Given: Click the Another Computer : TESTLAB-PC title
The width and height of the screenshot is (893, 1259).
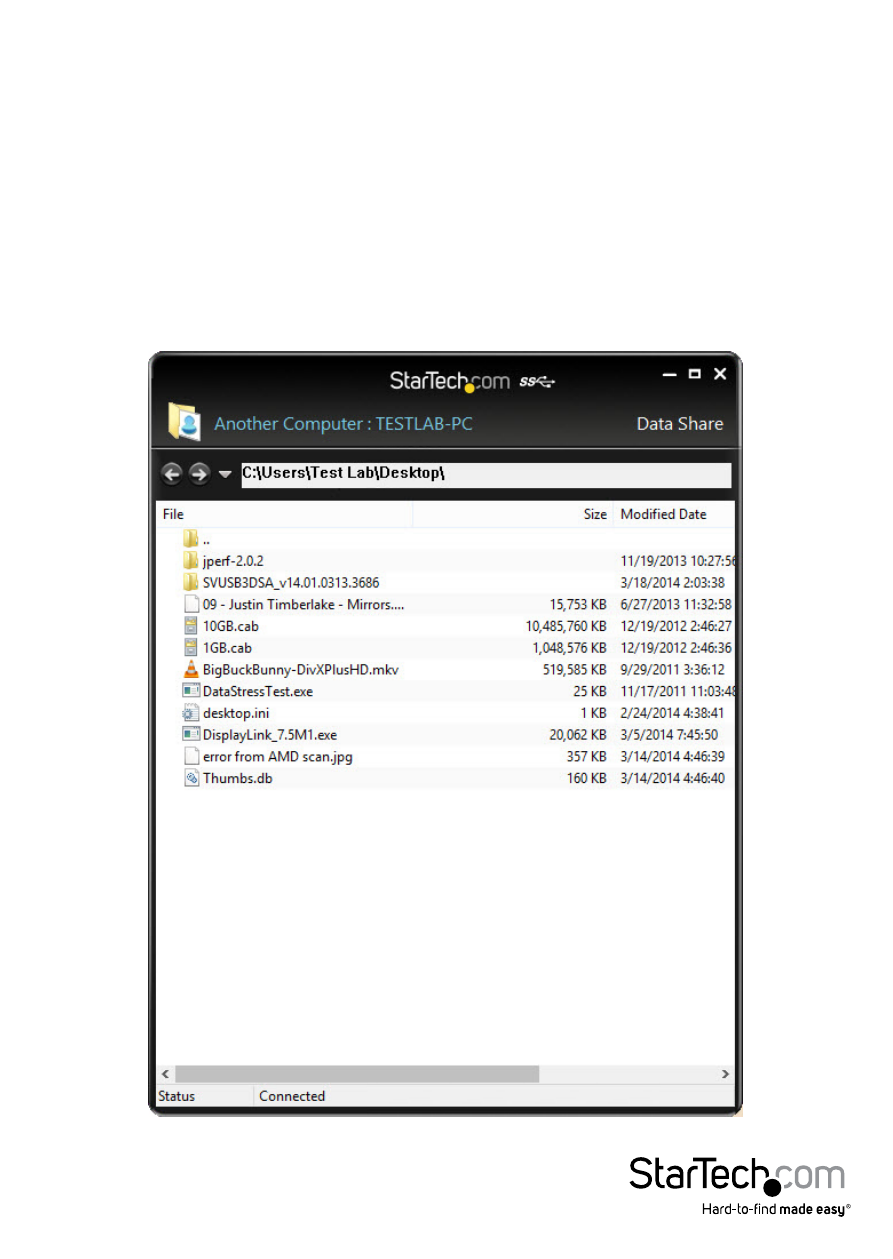Looking at the screenshot, I should tap(343, 424).
